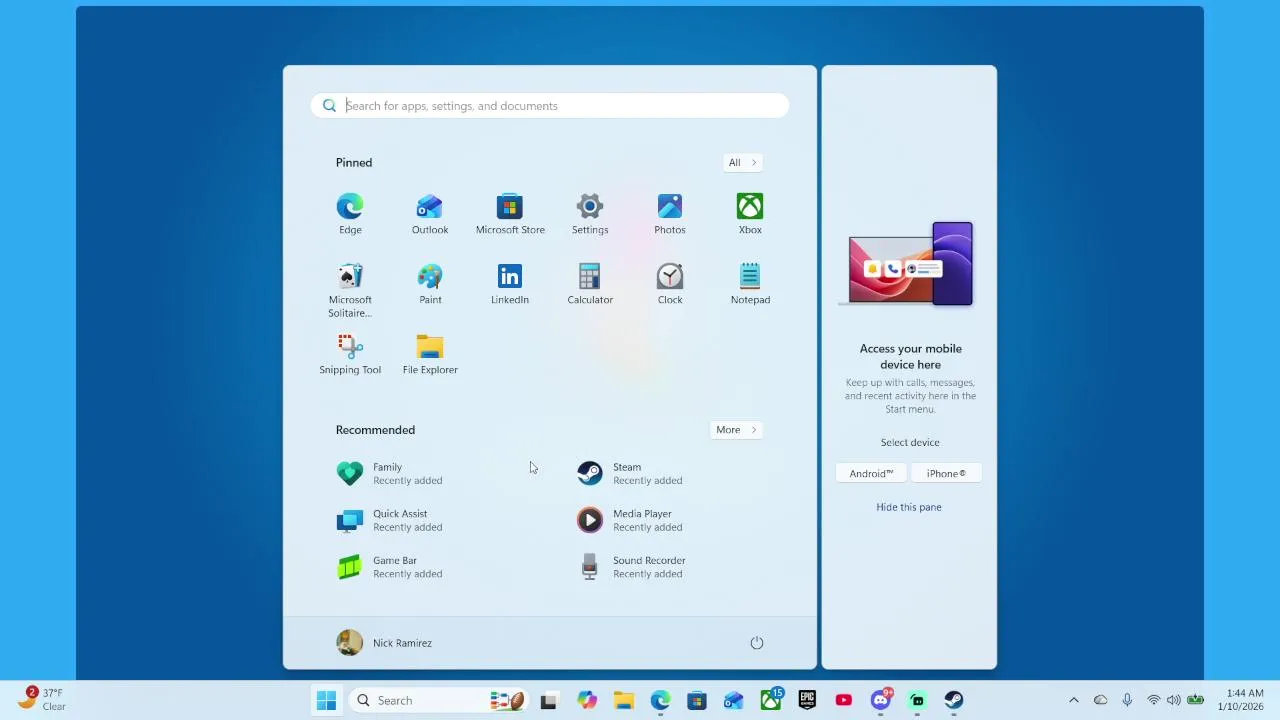1280x720 pixels.
Task: Launch Outlook from pinned apps
Action: point(430,214)
